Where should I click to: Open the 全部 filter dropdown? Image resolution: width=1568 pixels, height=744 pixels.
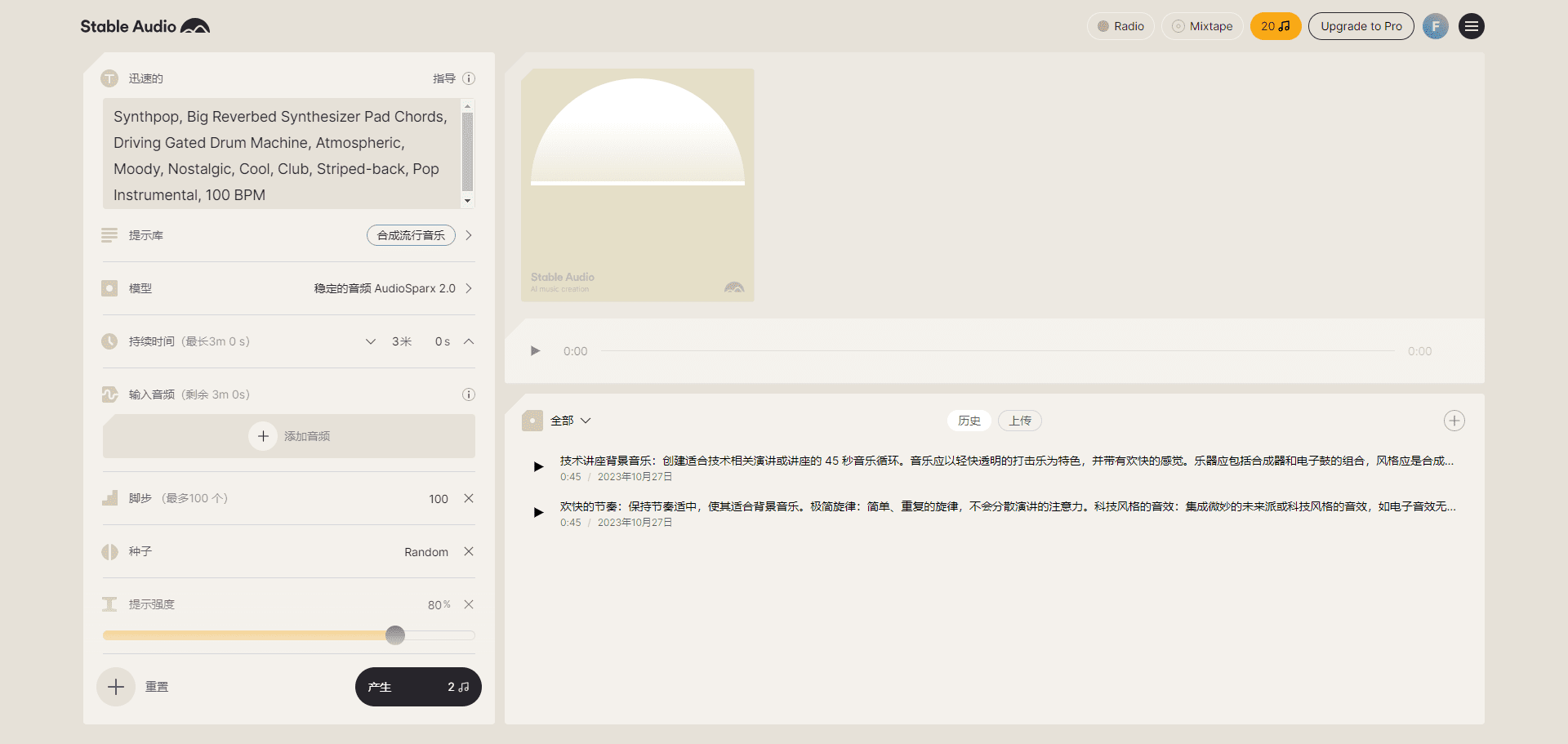(x=571, y=421)
